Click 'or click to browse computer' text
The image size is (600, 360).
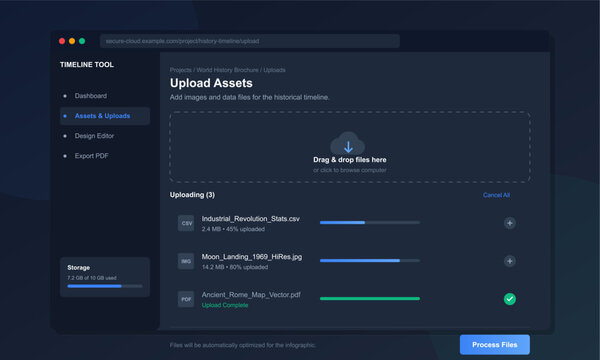(350, 170)
